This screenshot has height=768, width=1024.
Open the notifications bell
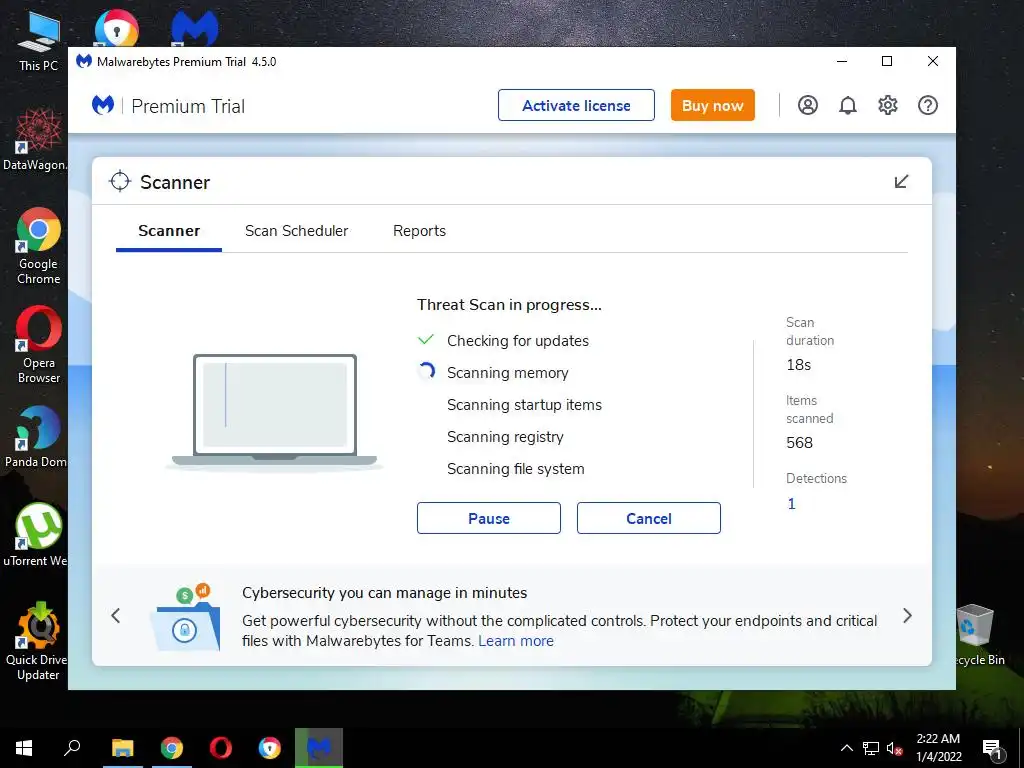point(848,105)
